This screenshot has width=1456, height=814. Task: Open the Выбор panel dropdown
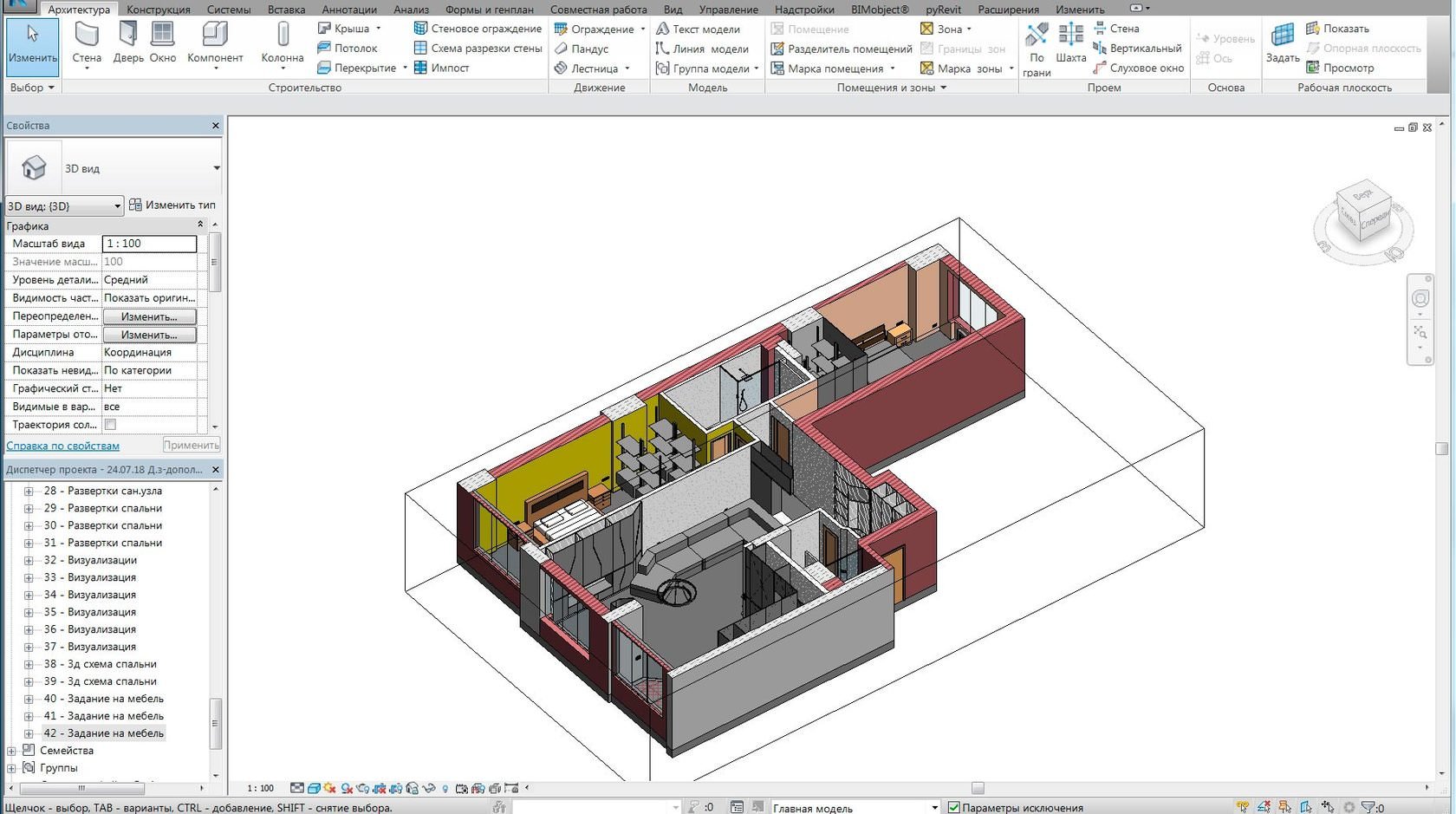(x=32, y=88)
